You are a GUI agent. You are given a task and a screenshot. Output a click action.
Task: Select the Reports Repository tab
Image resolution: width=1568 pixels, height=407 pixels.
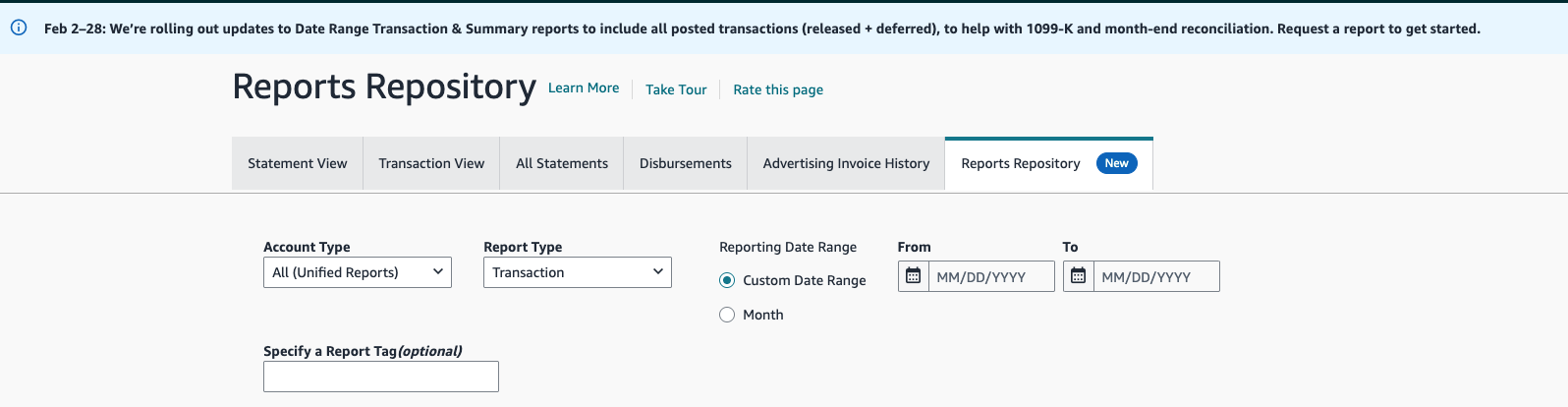1020,163
